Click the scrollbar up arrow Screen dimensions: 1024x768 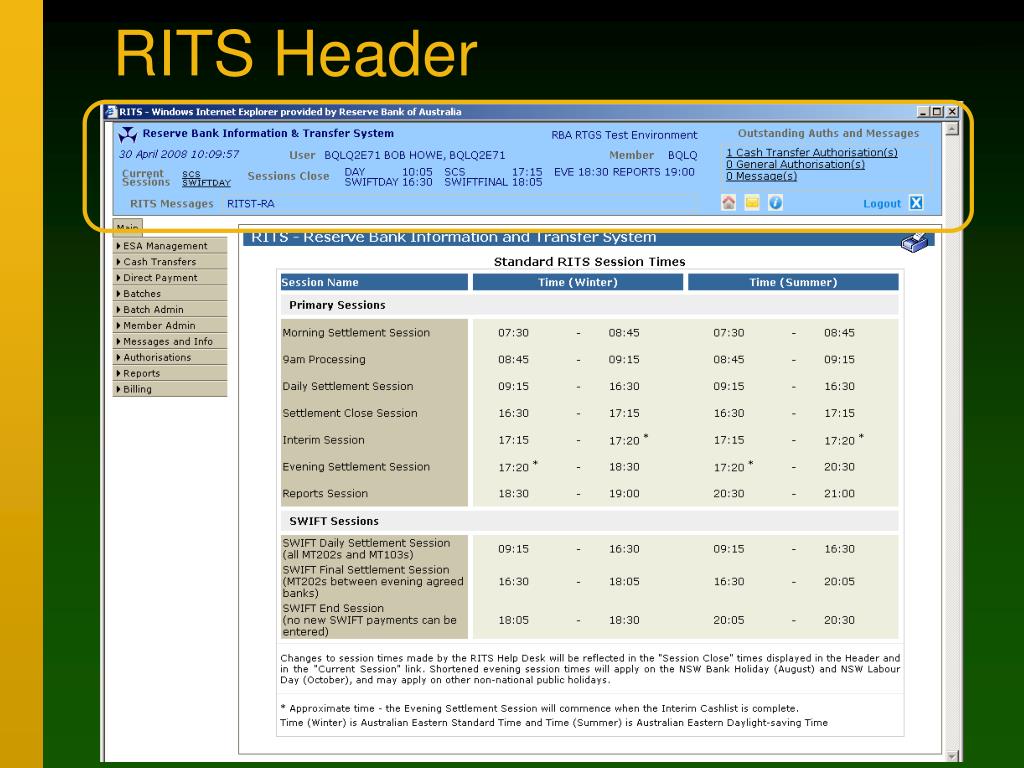coord(952,129)
